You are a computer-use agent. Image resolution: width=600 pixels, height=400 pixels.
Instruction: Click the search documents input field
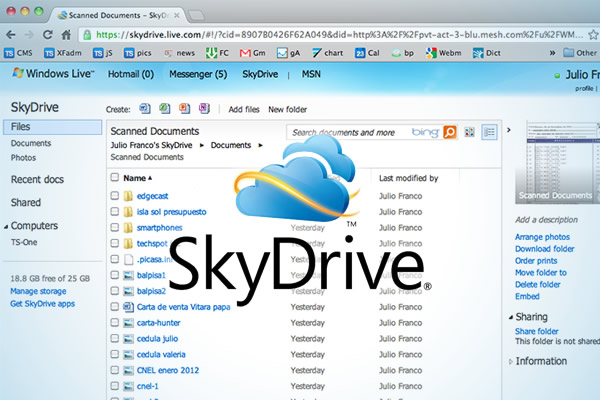click(x=348, y=132)
